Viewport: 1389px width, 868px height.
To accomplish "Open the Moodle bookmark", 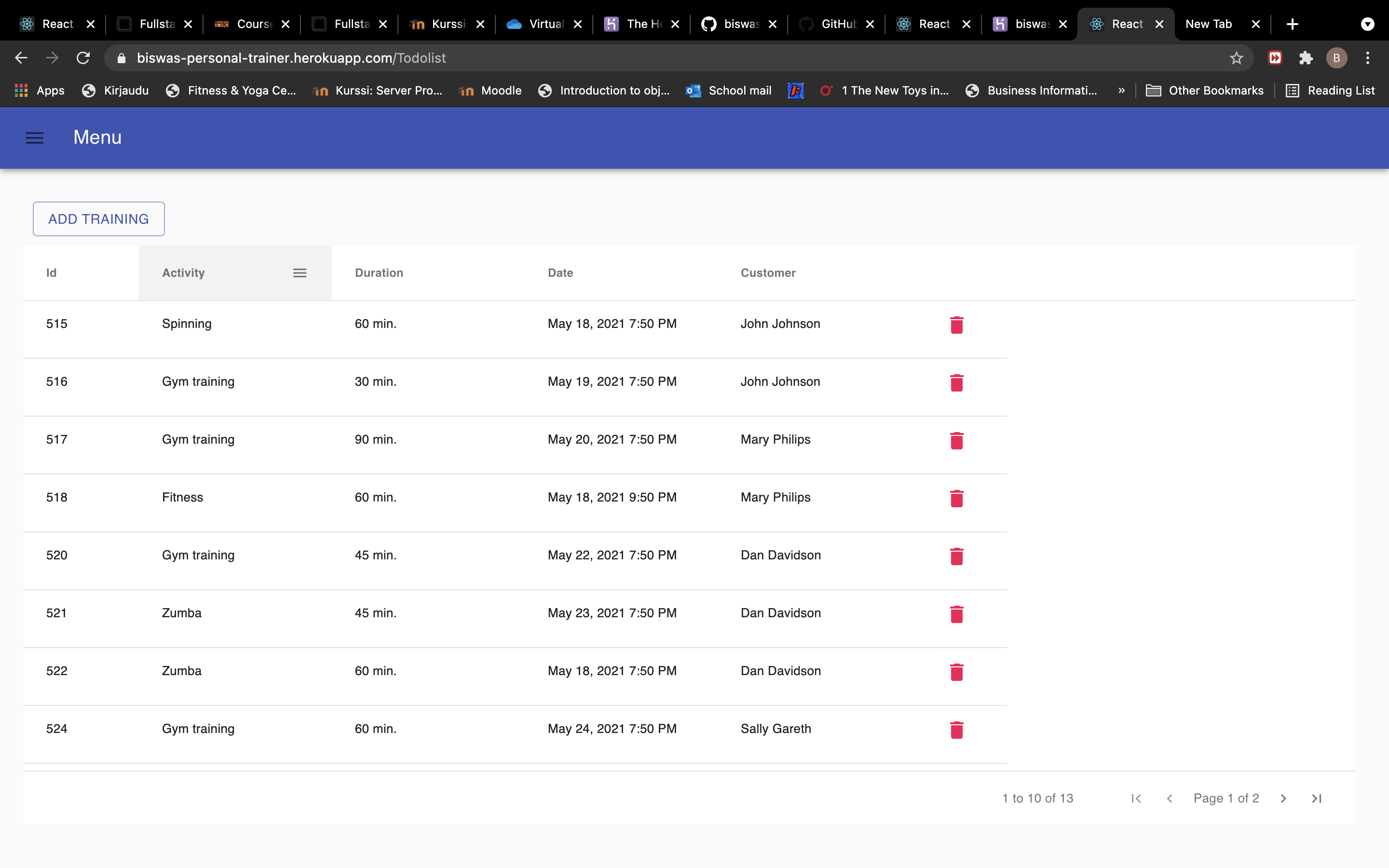I will coord(491,91).
